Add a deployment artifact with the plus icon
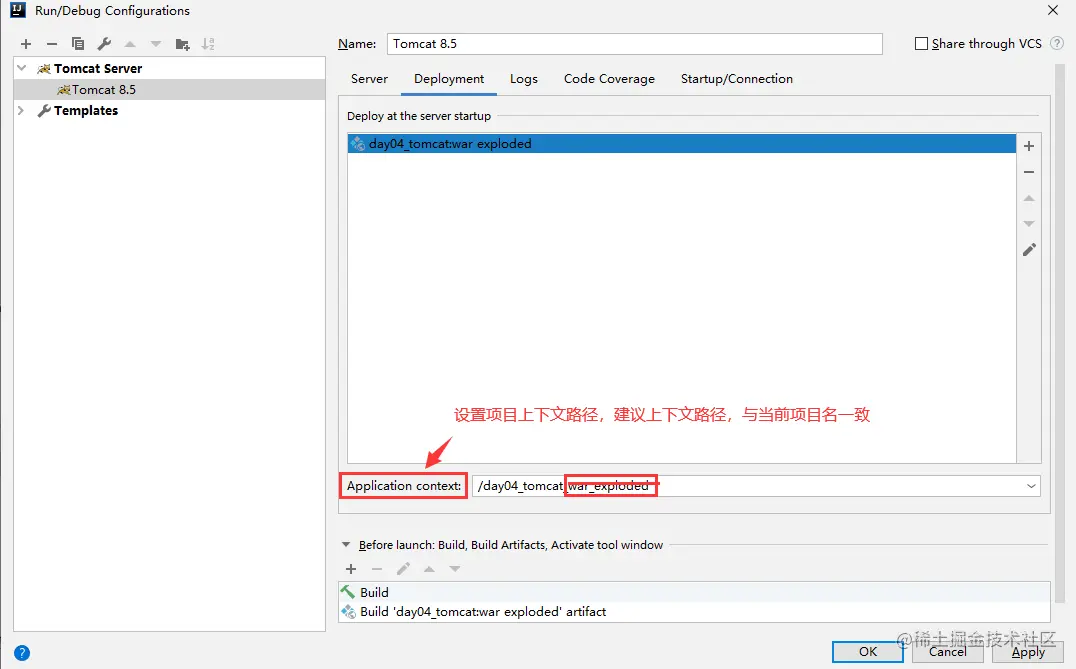Screen dimensions: 1076x669 (1029, 145)
